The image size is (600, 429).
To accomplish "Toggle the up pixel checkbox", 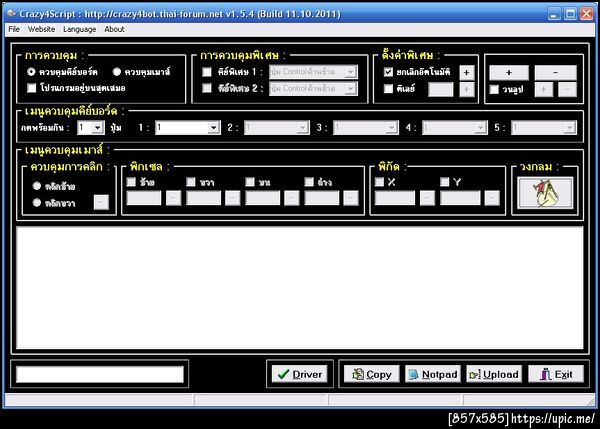I will coord(250,182).
